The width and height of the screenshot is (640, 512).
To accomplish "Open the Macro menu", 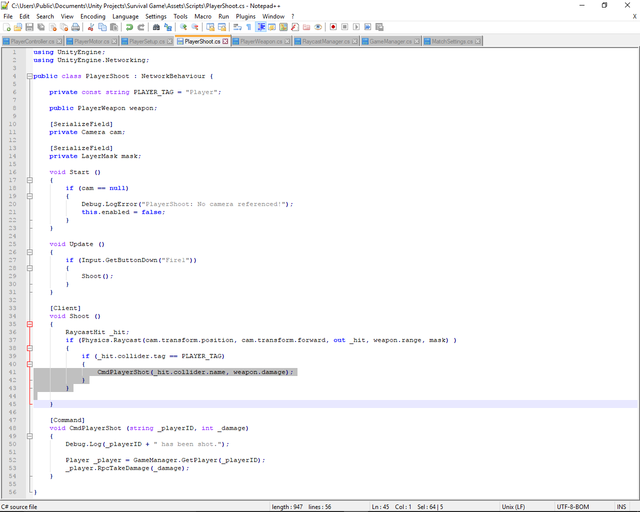I will pyautogui.click(x=203, y=16).
